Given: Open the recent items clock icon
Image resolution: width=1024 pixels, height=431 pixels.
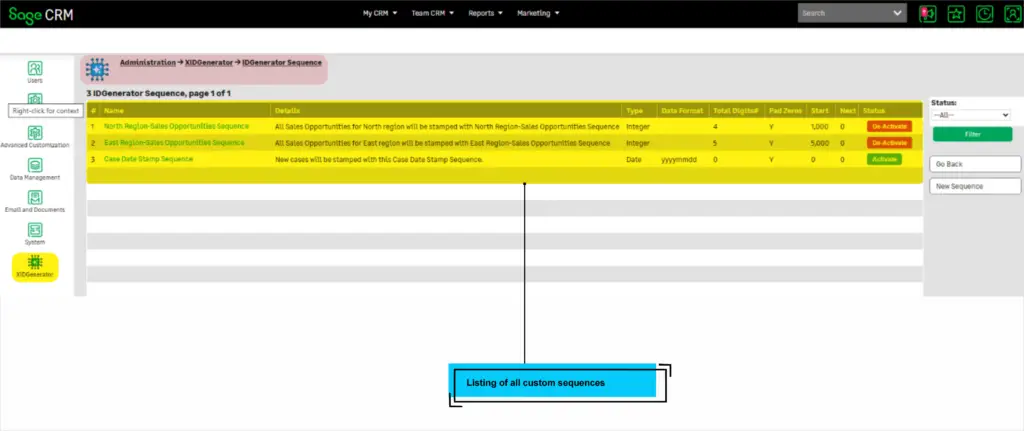Looking at the screenshot, I should point(984,14).
